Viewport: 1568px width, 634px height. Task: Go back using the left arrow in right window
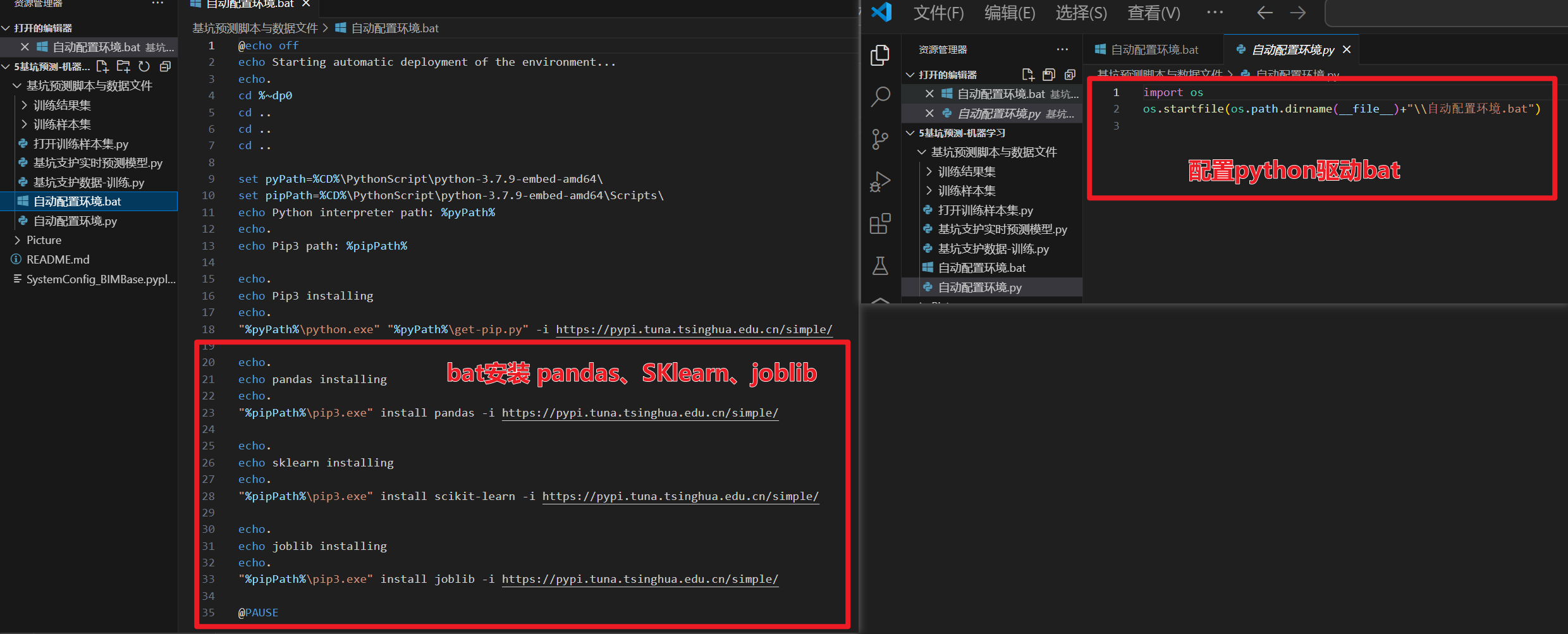coord(1265,13)
